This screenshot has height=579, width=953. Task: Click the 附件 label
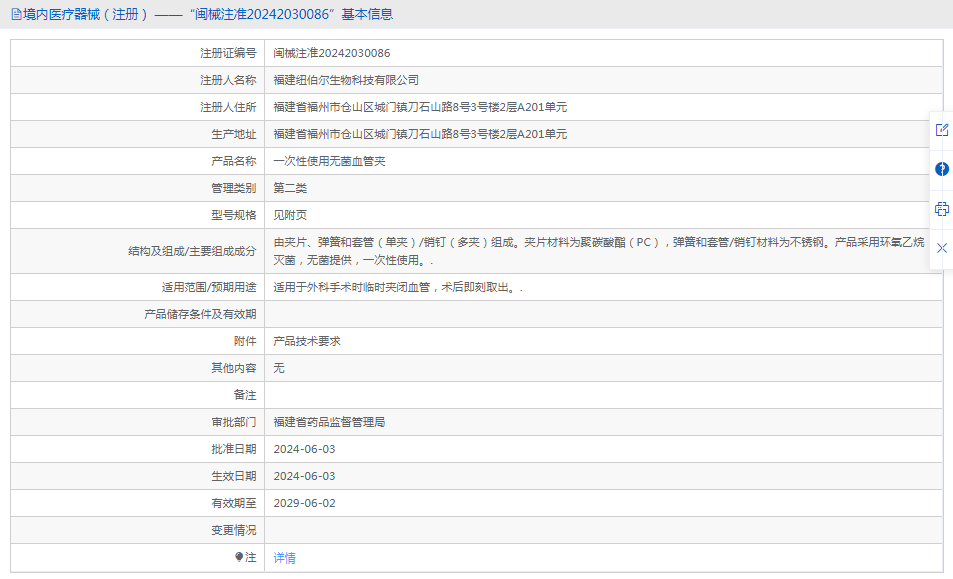click(245, 341)
